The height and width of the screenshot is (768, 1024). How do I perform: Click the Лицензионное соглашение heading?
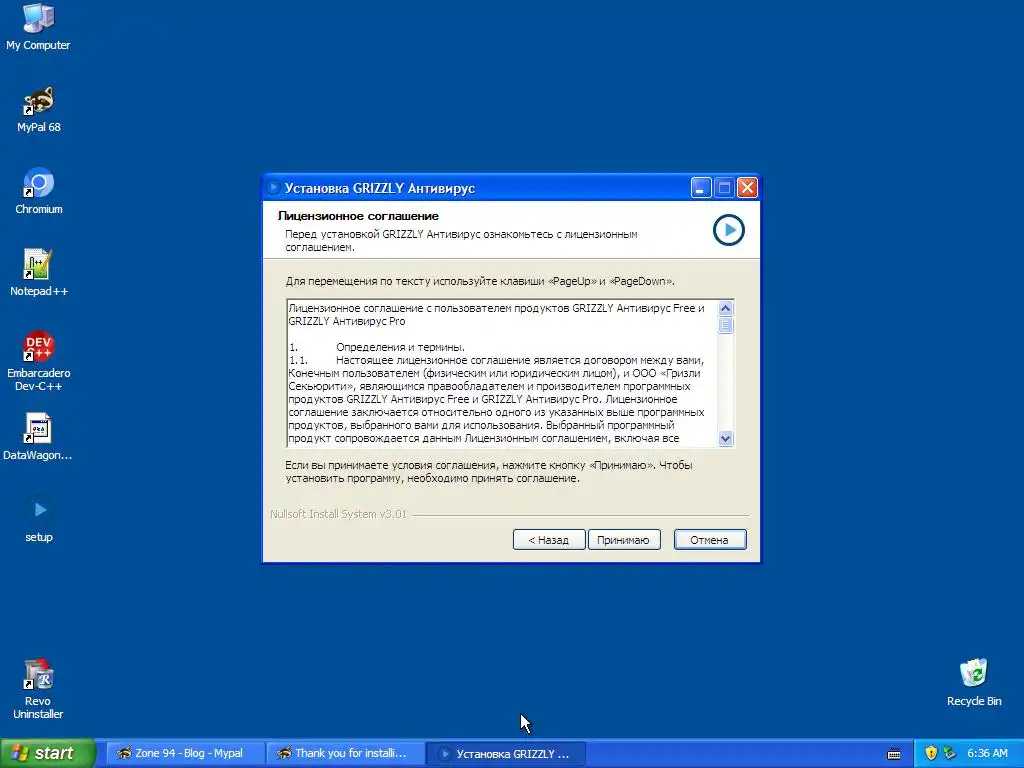click(358, 216)
